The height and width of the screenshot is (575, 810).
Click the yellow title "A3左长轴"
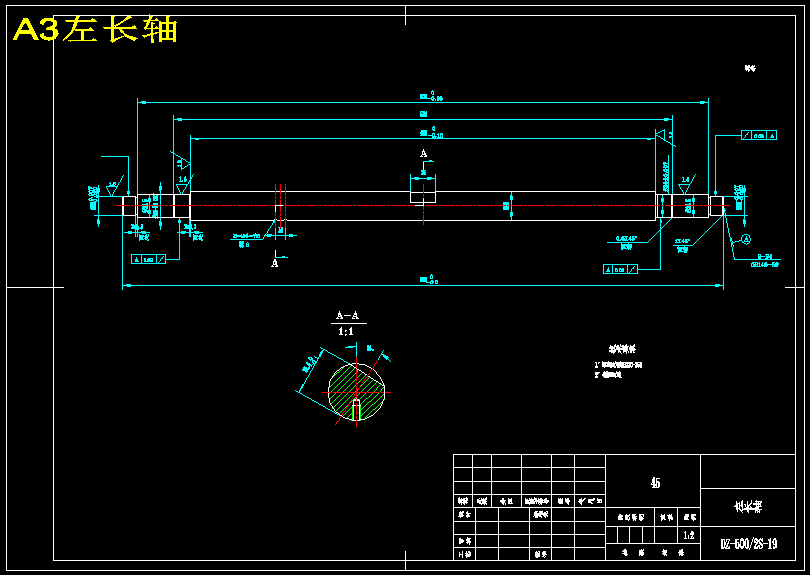point(95,29)
